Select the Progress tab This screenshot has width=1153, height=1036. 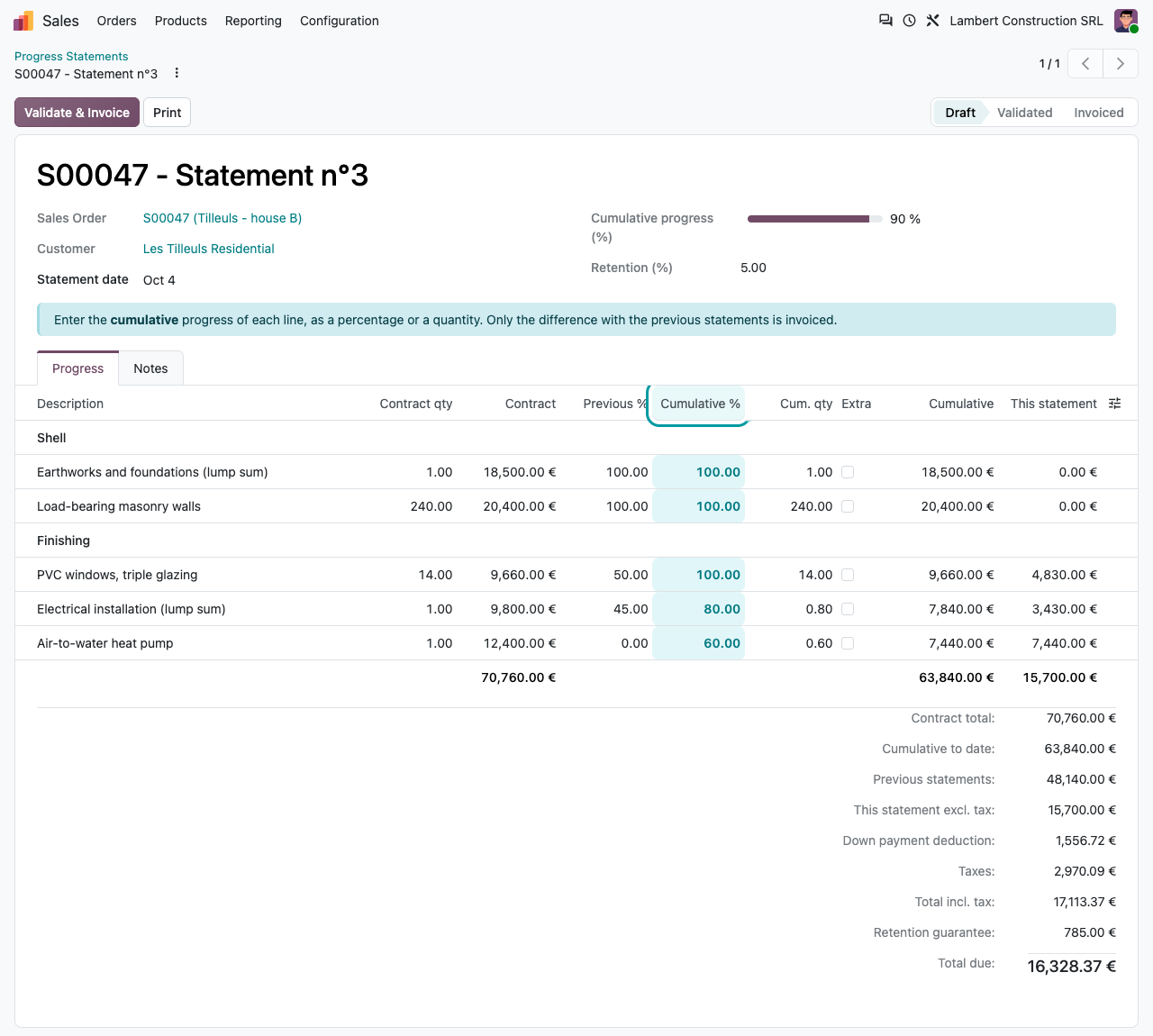[78, 368]
